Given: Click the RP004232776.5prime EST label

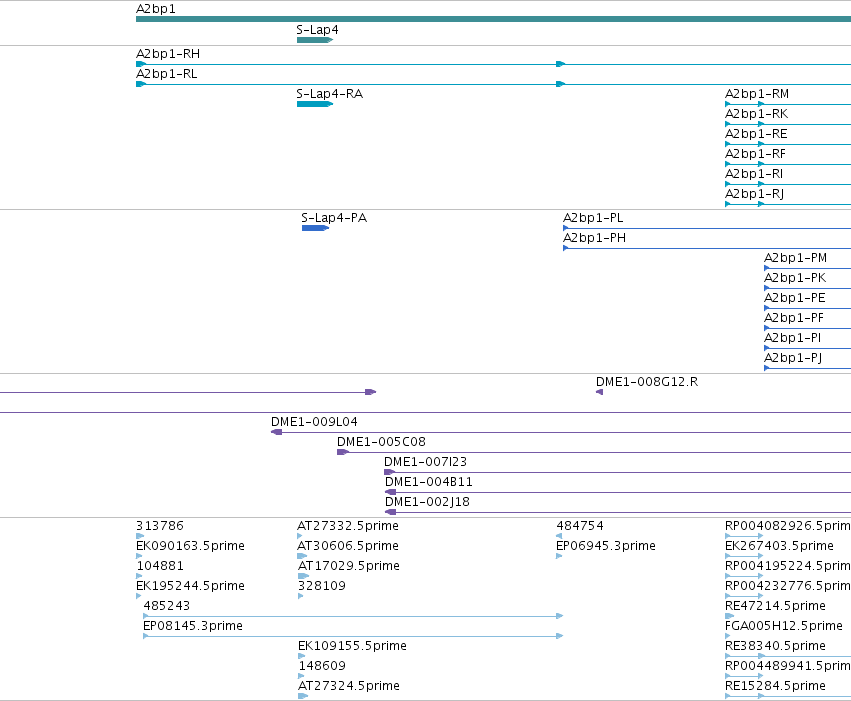Looking at the screenshot, I should click(x=788, y=587).
